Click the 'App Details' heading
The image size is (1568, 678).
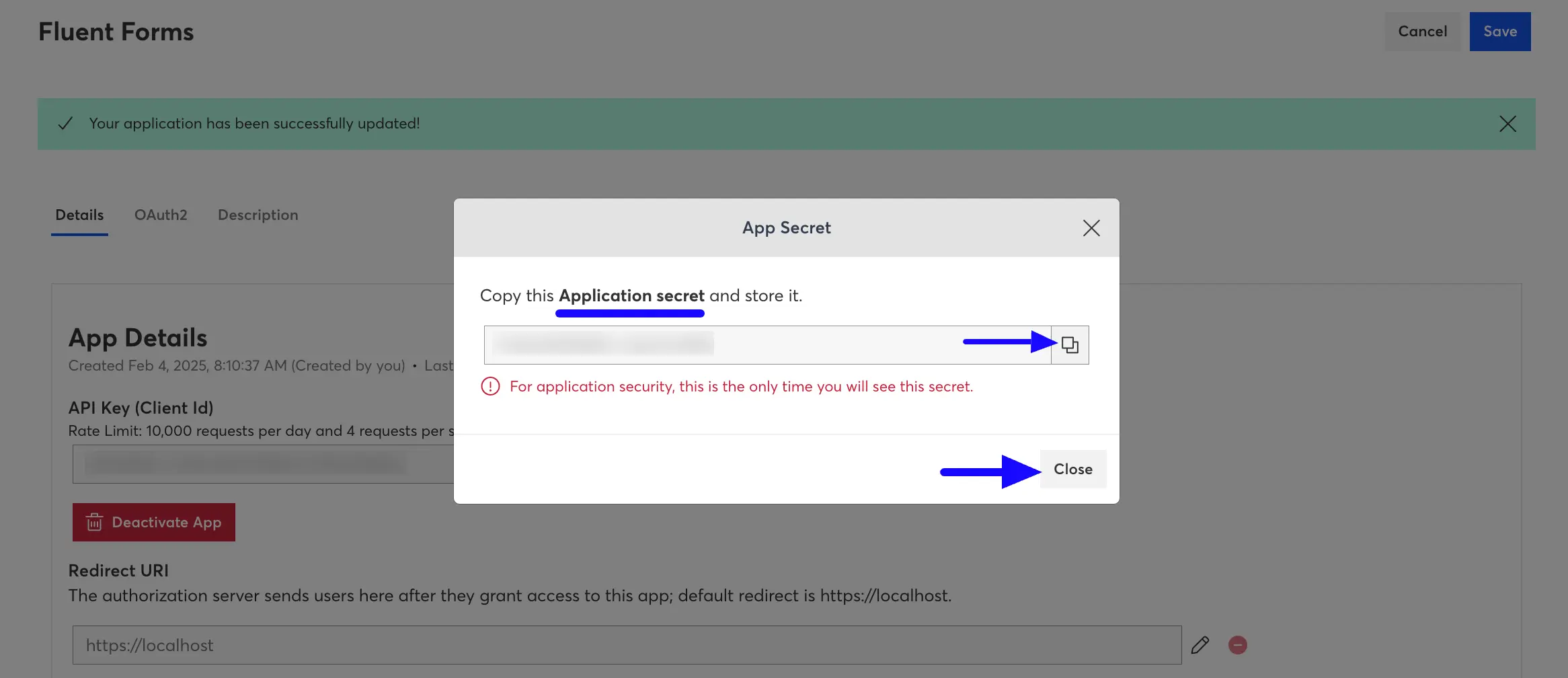(138, 338)
